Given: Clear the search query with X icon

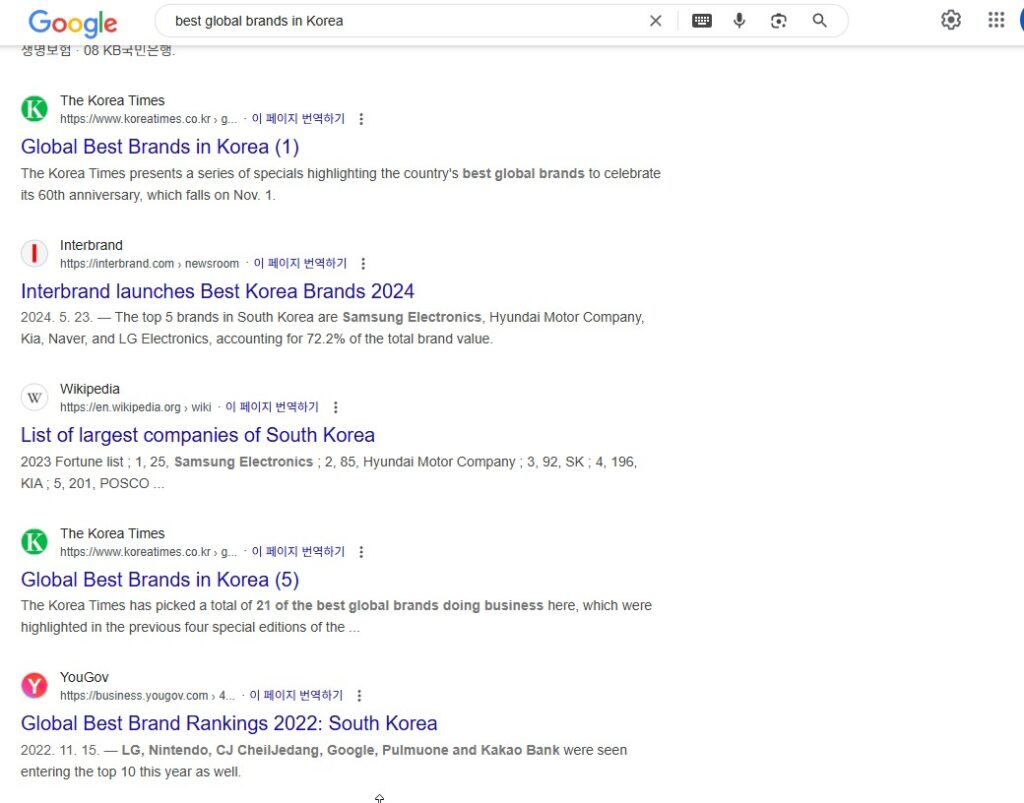Looking at the screenshot, I should (x=656, y=21).
